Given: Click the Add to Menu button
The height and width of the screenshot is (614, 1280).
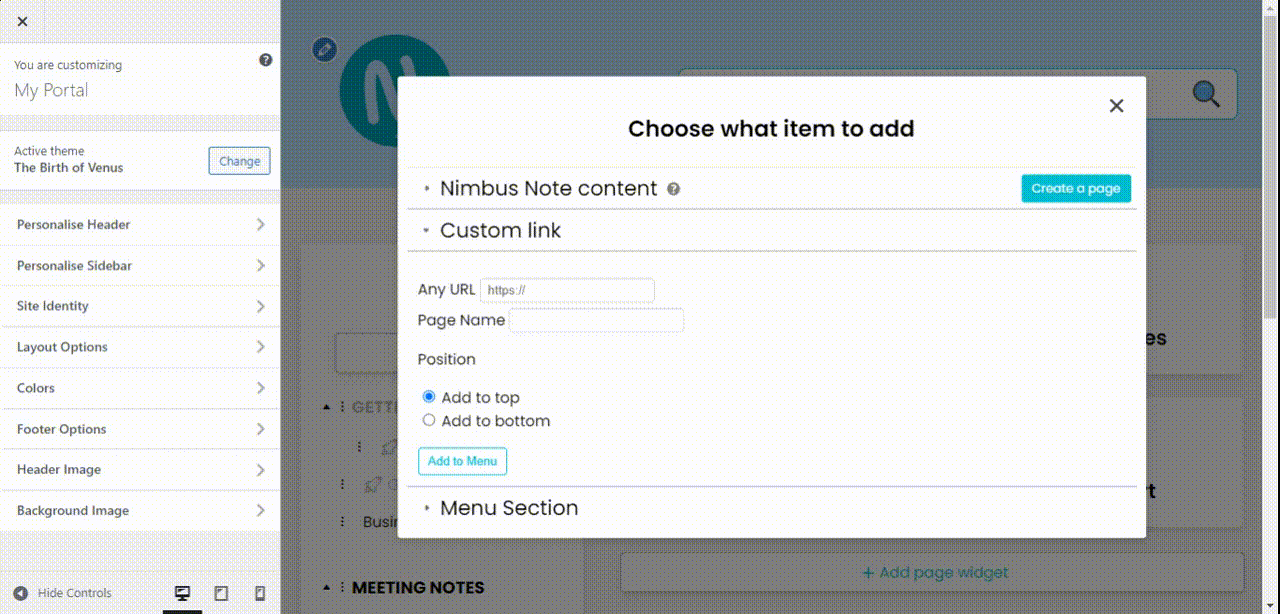Looking at the screenshot, I should [x=462, y=461].
